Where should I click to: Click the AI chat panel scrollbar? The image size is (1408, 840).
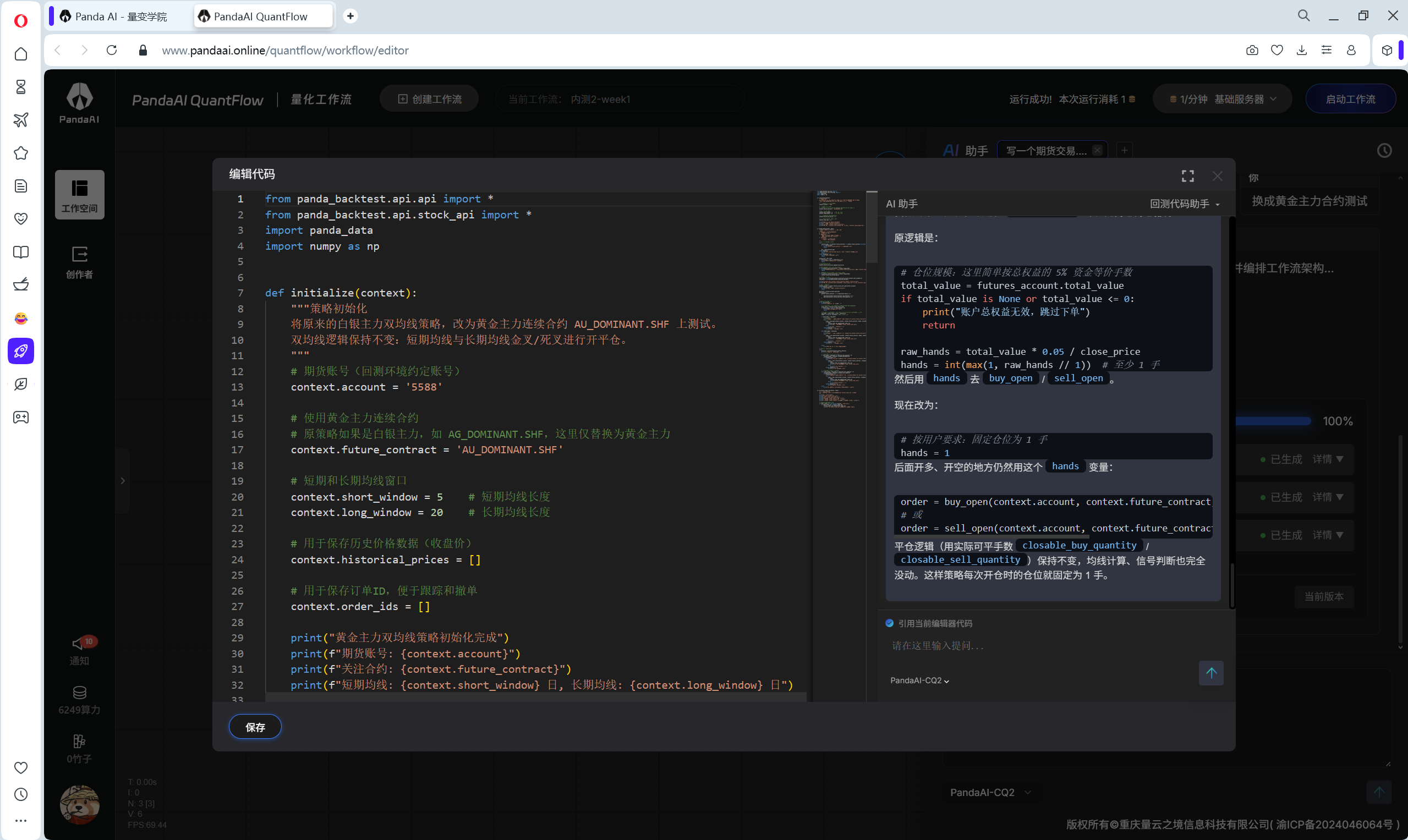coord(1232,585)
